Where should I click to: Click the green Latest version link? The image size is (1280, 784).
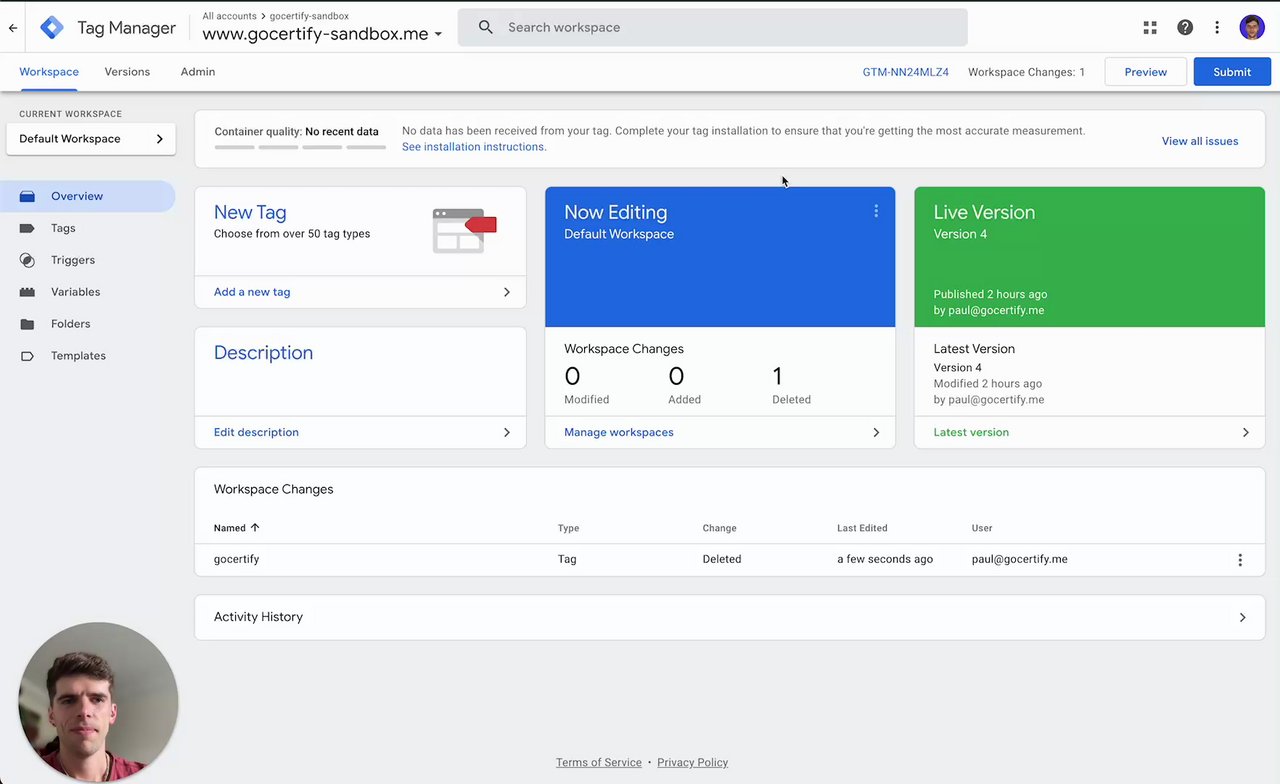coord(971,432)
